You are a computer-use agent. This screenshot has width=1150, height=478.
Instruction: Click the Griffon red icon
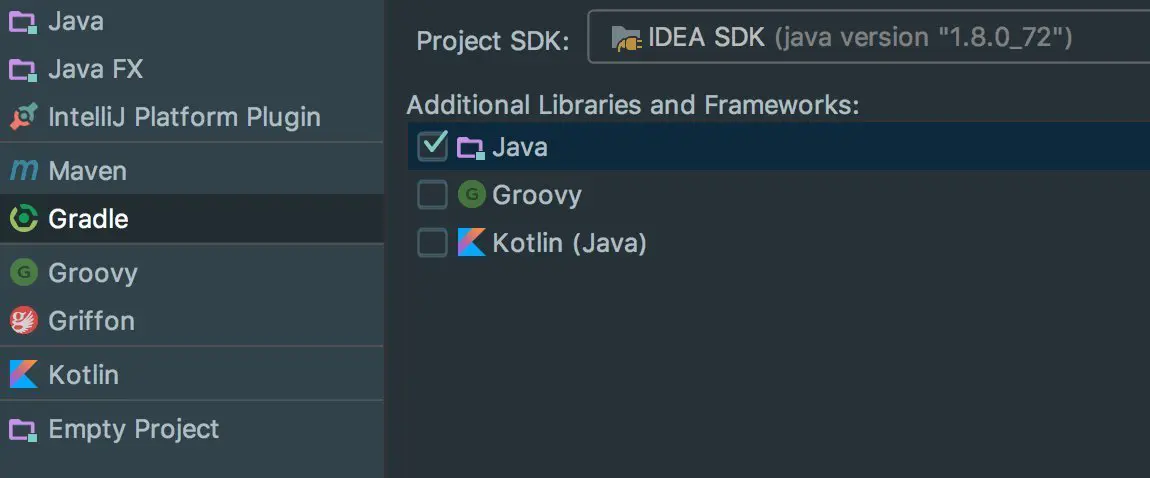[23, 321]
